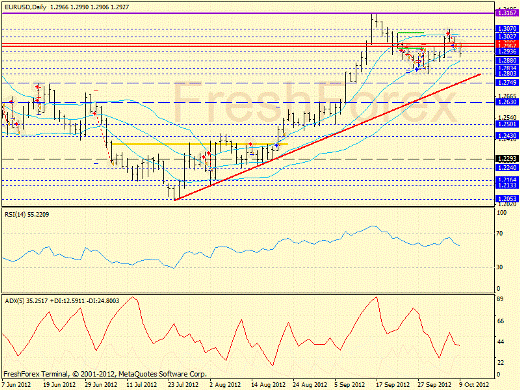Click the 17 Sep 2012 date label
Screen dimensions: 520x390
coord(393,384)
